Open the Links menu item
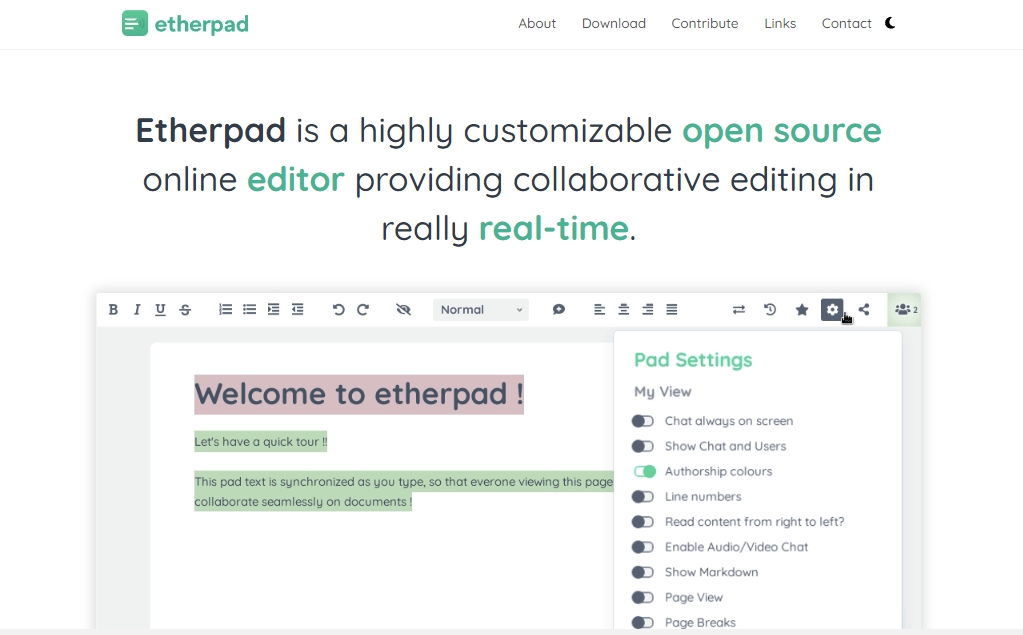This screenshot has width=1023, height=635. click(x=780, y=23)
